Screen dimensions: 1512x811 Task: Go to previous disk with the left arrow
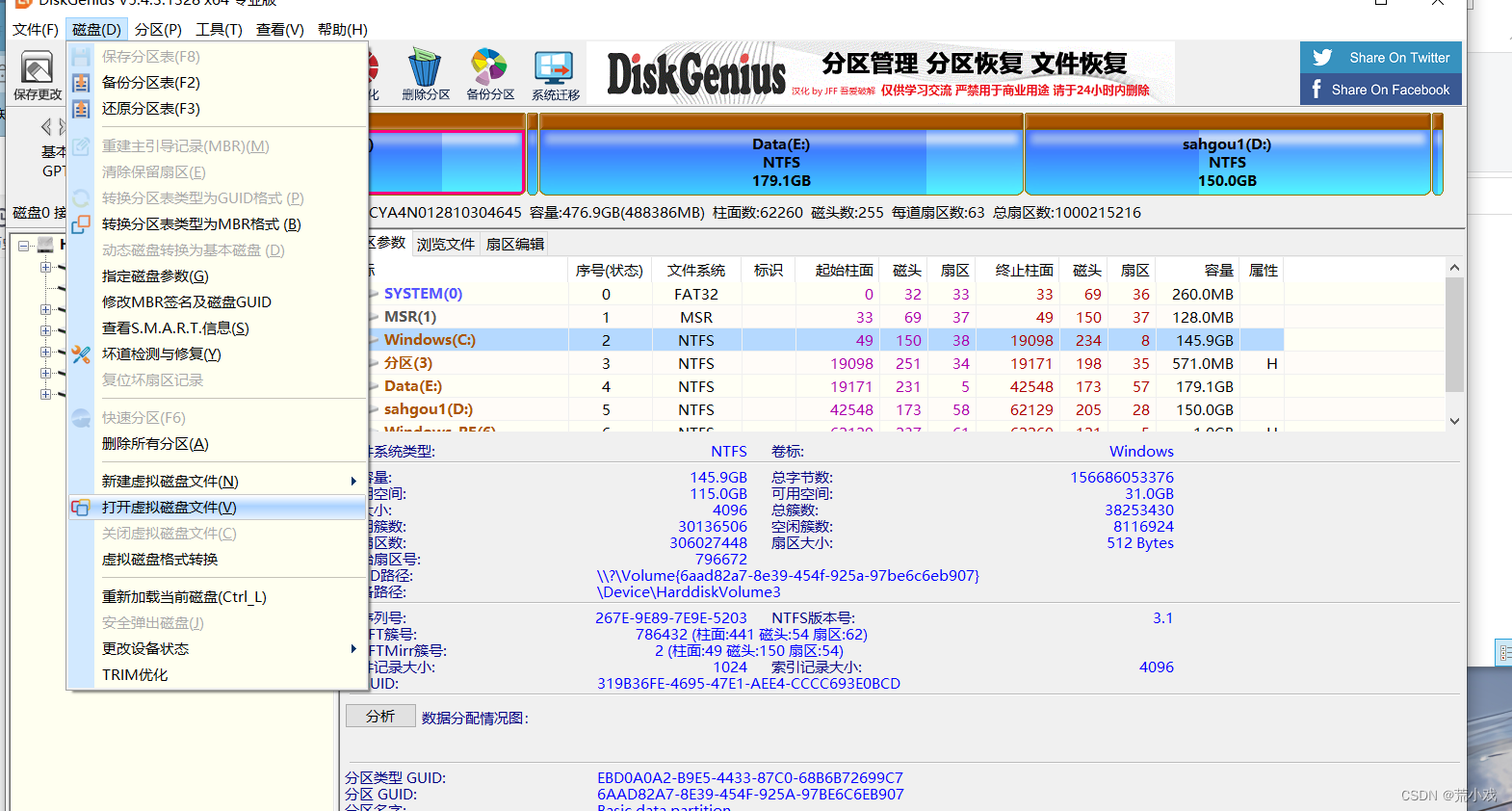click(x=45, y=127)
